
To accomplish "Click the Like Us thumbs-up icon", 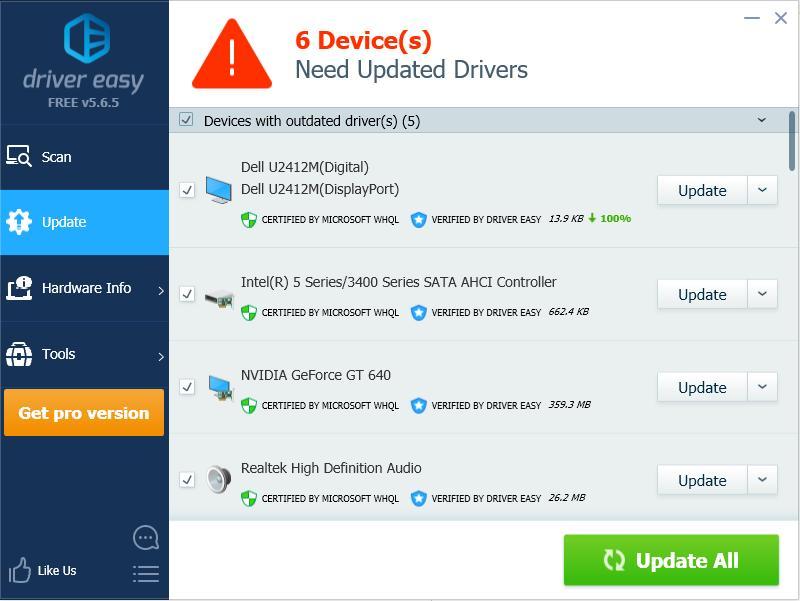I will (x=20, y=570).
